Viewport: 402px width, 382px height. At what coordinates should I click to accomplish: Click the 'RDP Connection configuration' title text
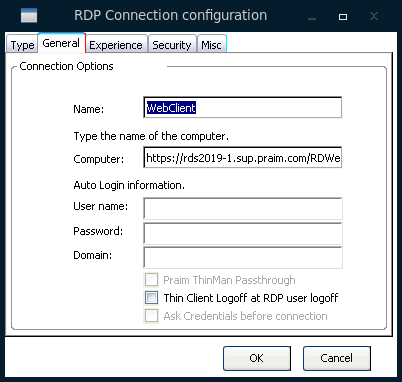[x=171, y=15]
